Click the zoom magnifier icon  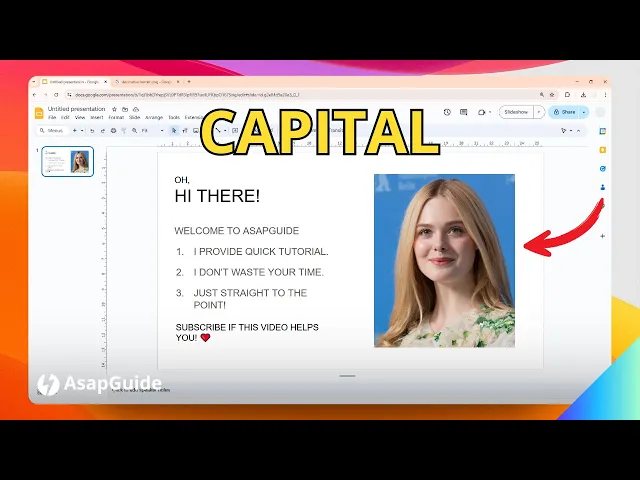(x=134, y=131)
